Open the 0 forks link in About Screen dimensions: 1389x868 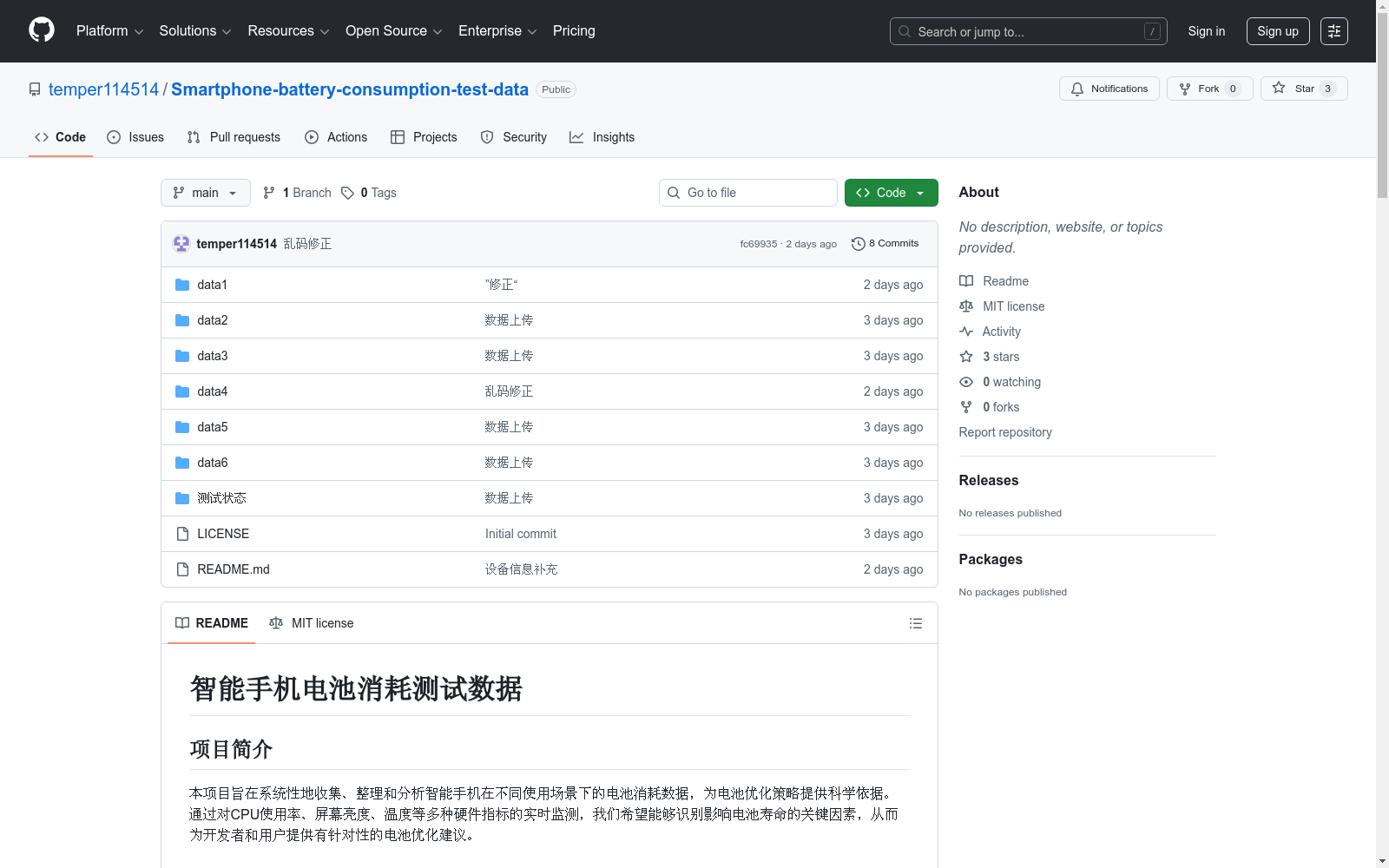coord(1001,407)
